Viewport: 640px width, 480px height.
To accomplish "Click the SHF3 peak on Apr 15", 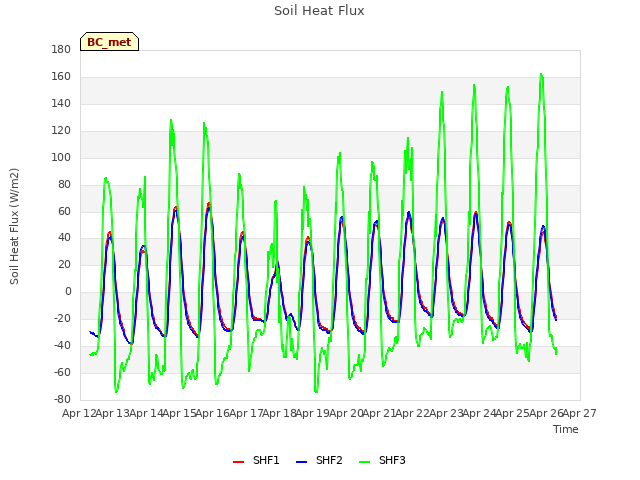I will pyautogui.click(x=171, y=120).
